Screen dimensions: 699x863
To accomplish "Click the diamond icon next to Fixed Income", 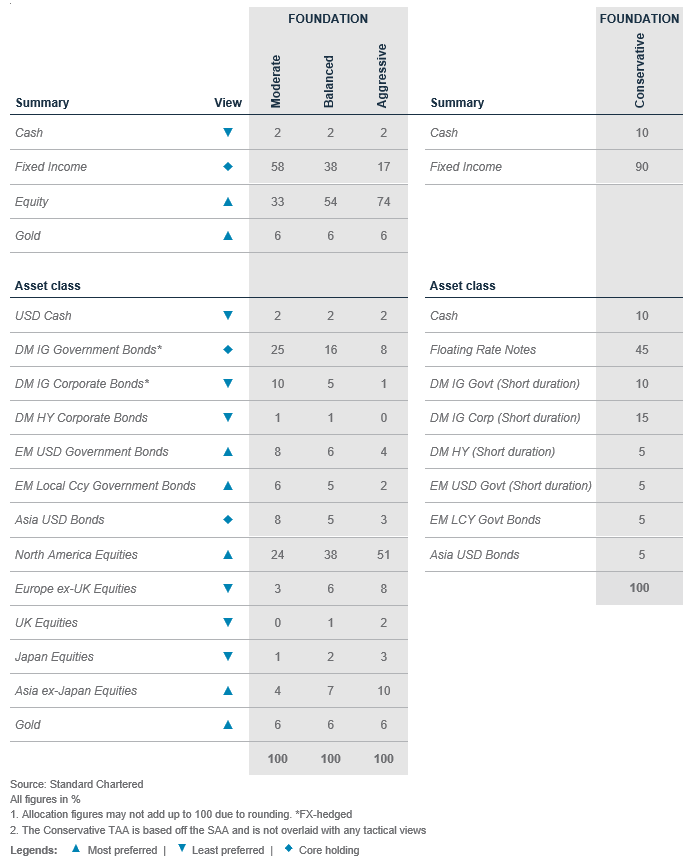I will 228,167.
